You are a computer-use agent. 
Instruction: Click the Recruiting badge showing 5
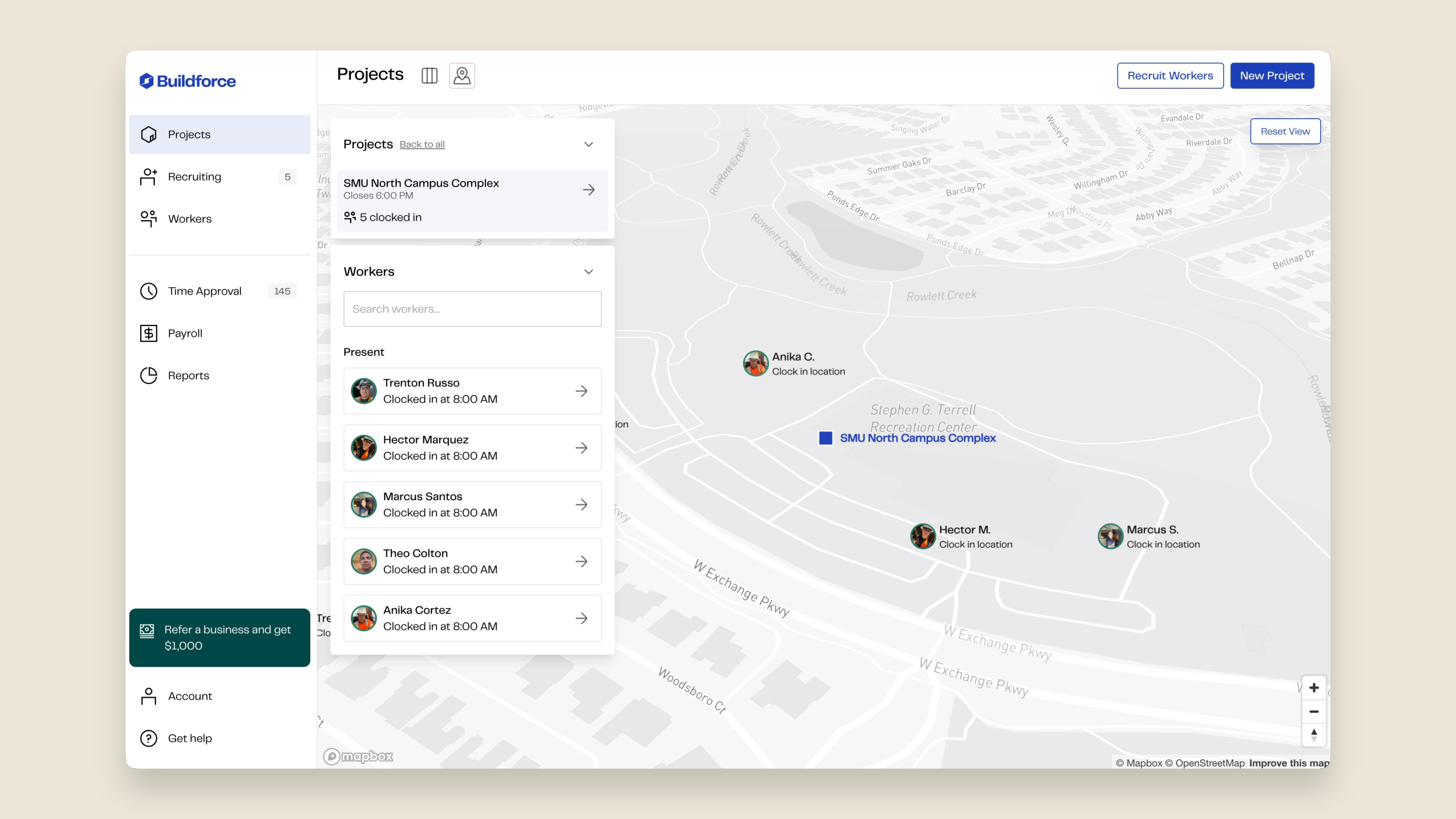[287, 177]
